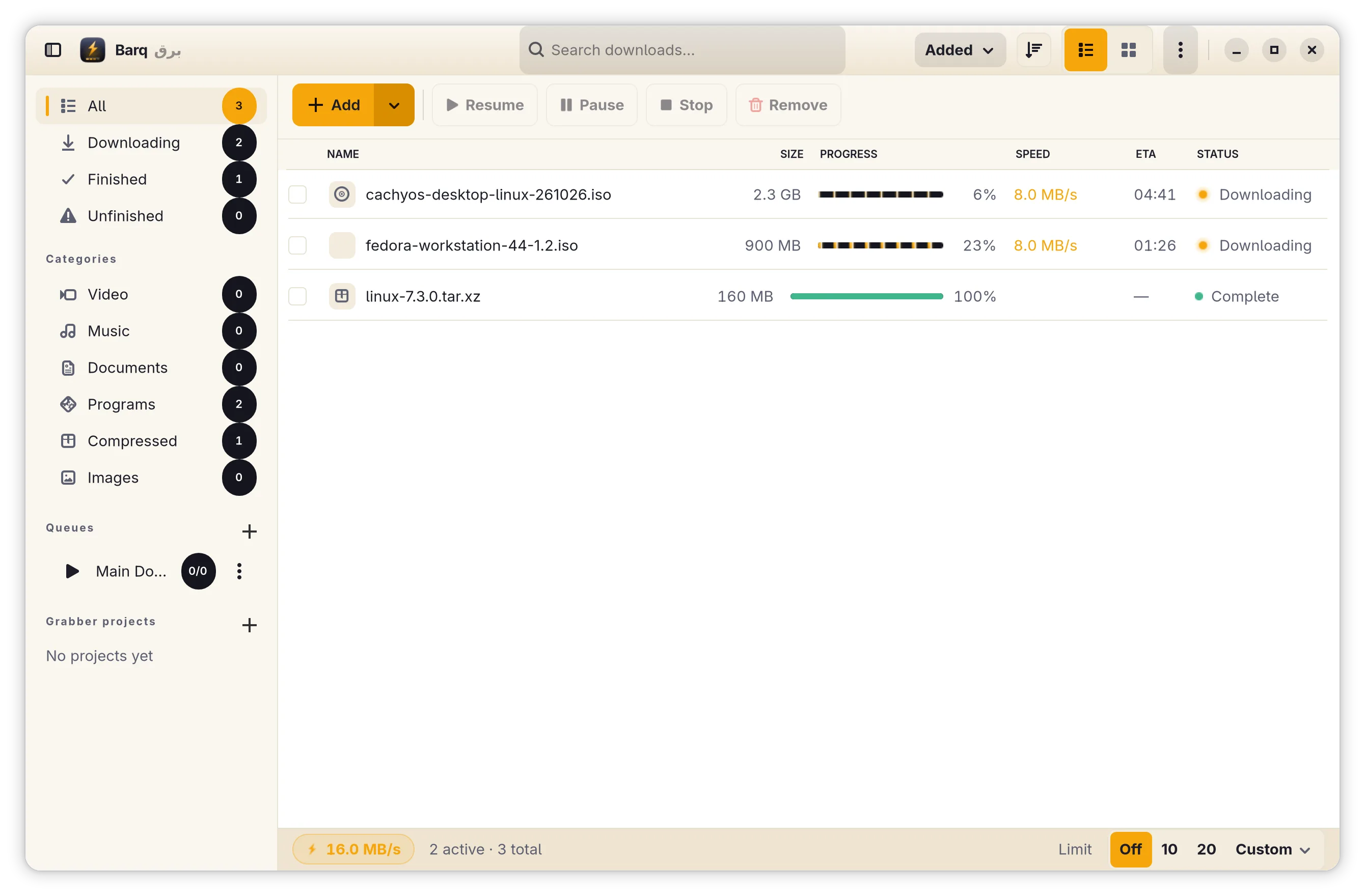Image resolution: width=1365 pixels, height=896 pixels.
Task: Expand the Add button dropdown arrow
Action: coord(394,105)
